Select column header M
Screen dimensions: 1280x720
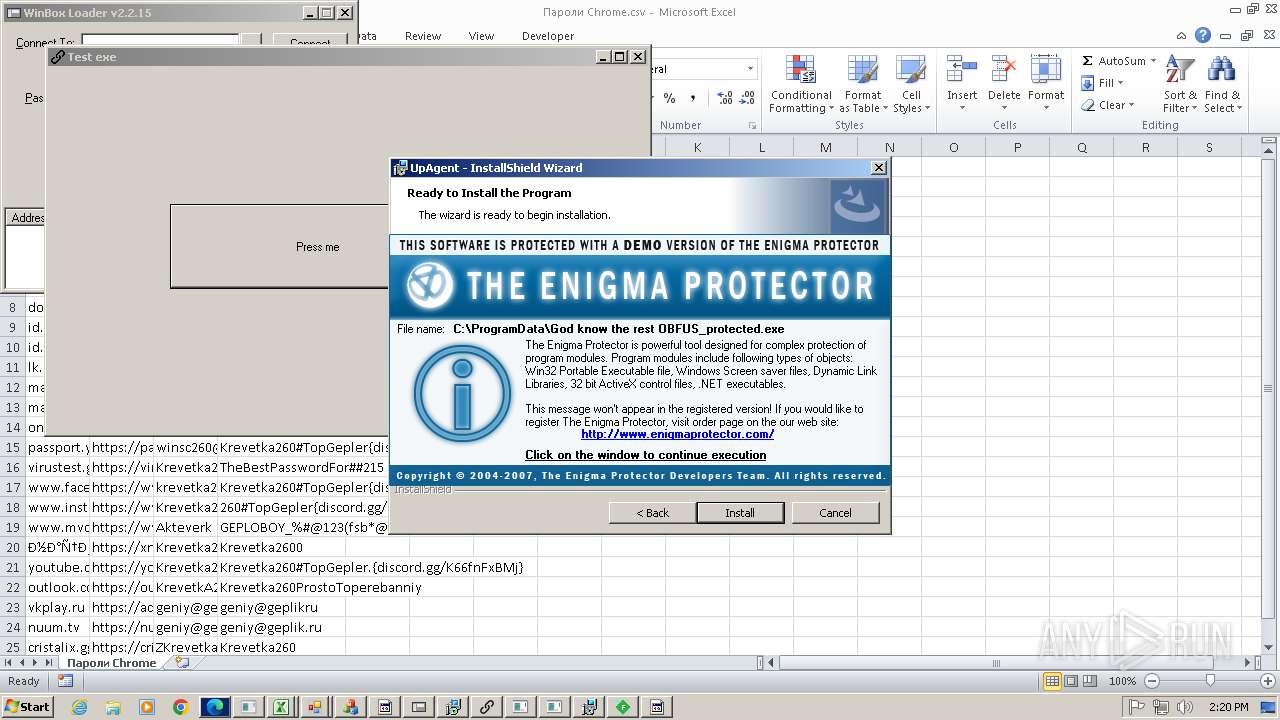(825, 147)
